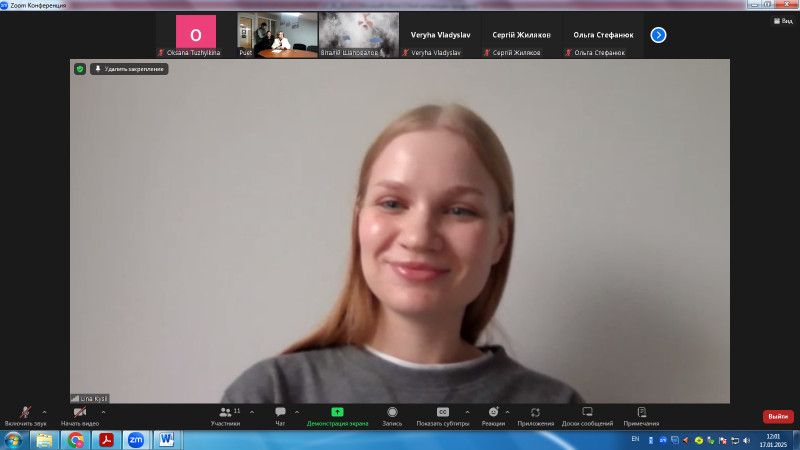
Task: Click red Выйти leave button
Action: [778, 416]
